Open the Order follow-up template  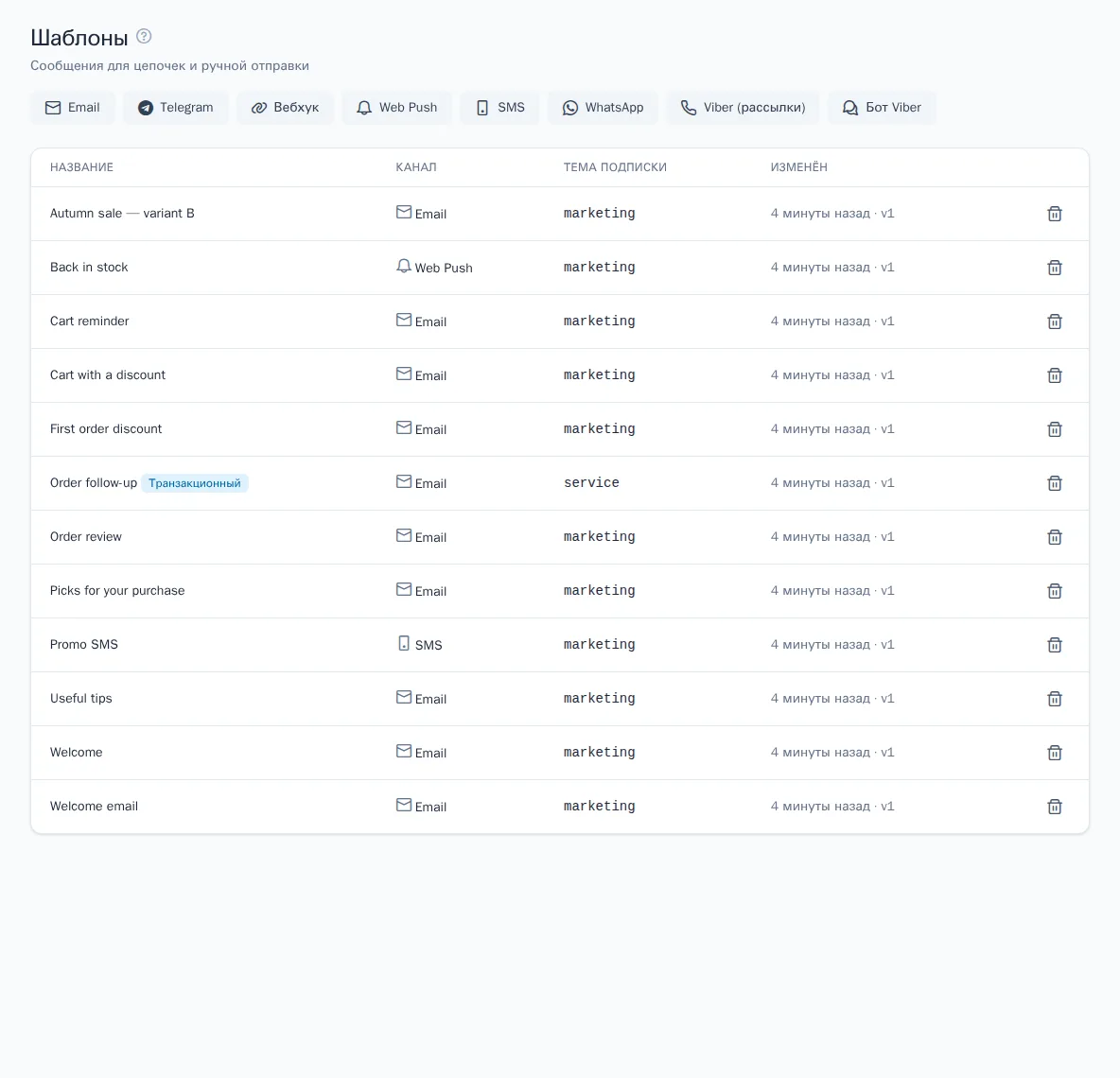click(94, 482)
